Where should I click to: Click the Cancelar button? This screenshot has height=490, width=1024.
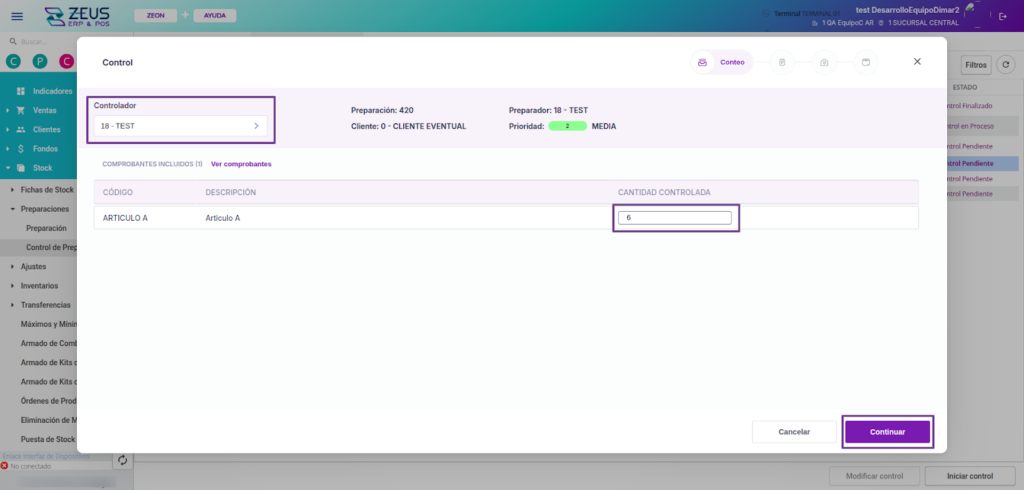pyautogui.click(x=794, y=432)
